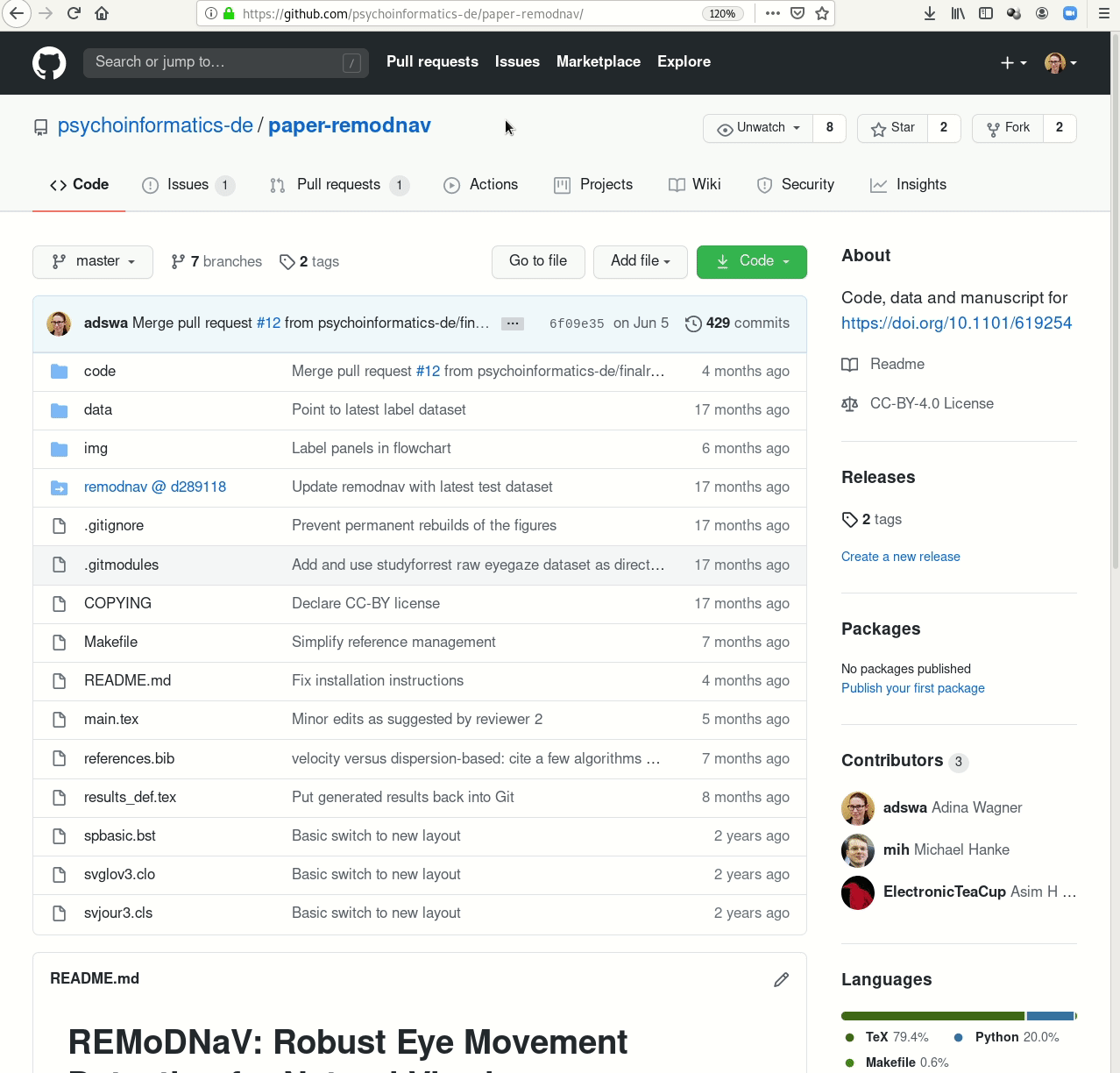Open the browser downloads arrow icon
Viewport: 1120px width, 1073px height.
[930, 13]
